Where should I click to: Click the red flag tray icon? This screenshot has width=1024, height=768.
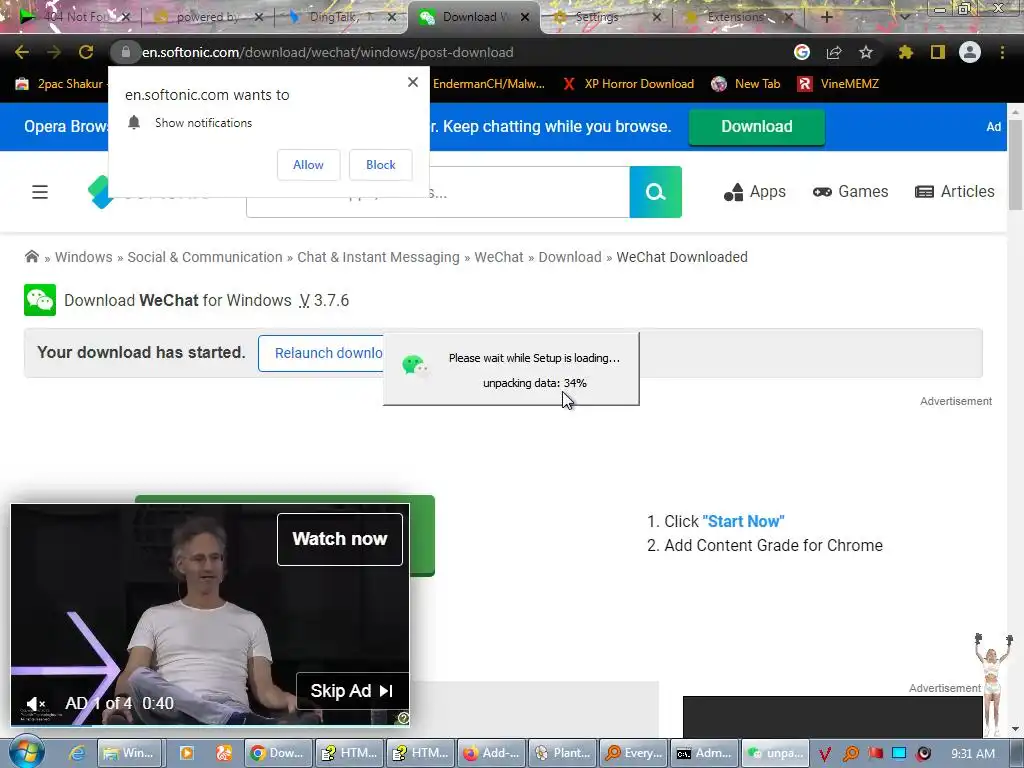875,754
